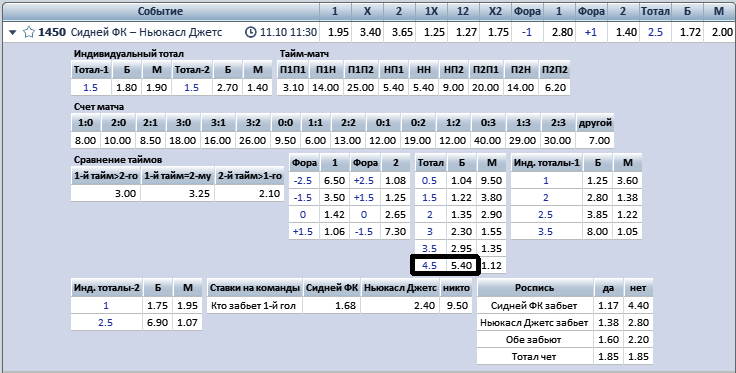Image resolution: width=736 pixels, height=373 pixels.
Task: Choose Сидней ФК забьет нет 4.40
Action: click(x=638, y=305)
